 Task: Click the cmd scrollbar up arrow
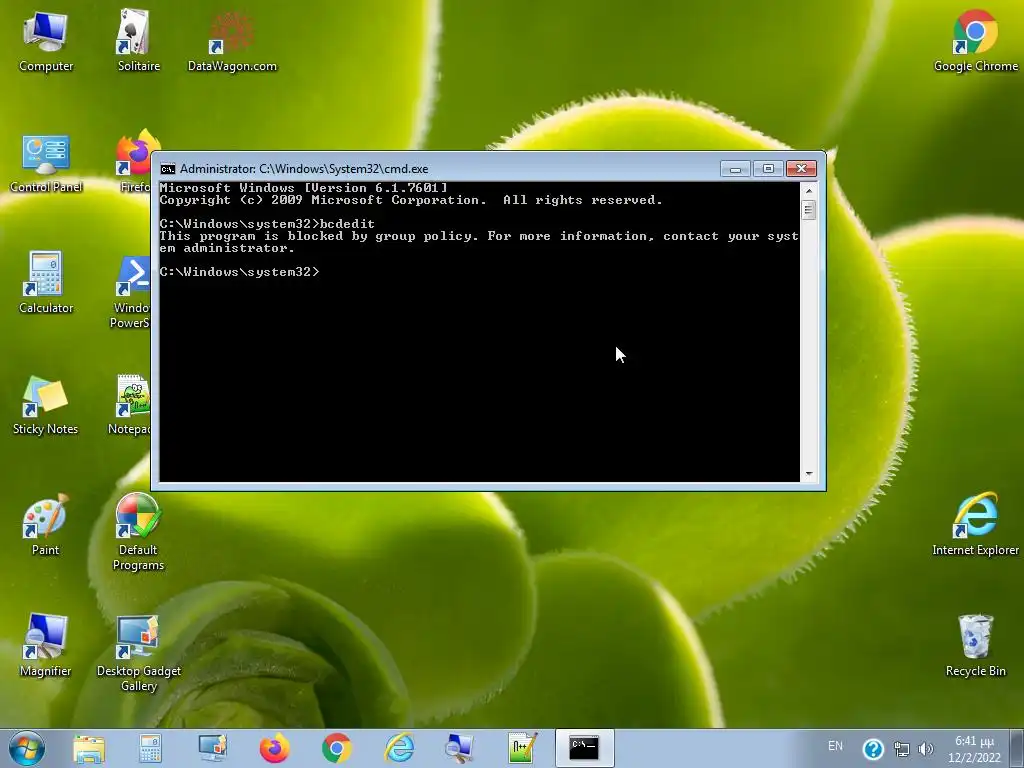point(808,191)
